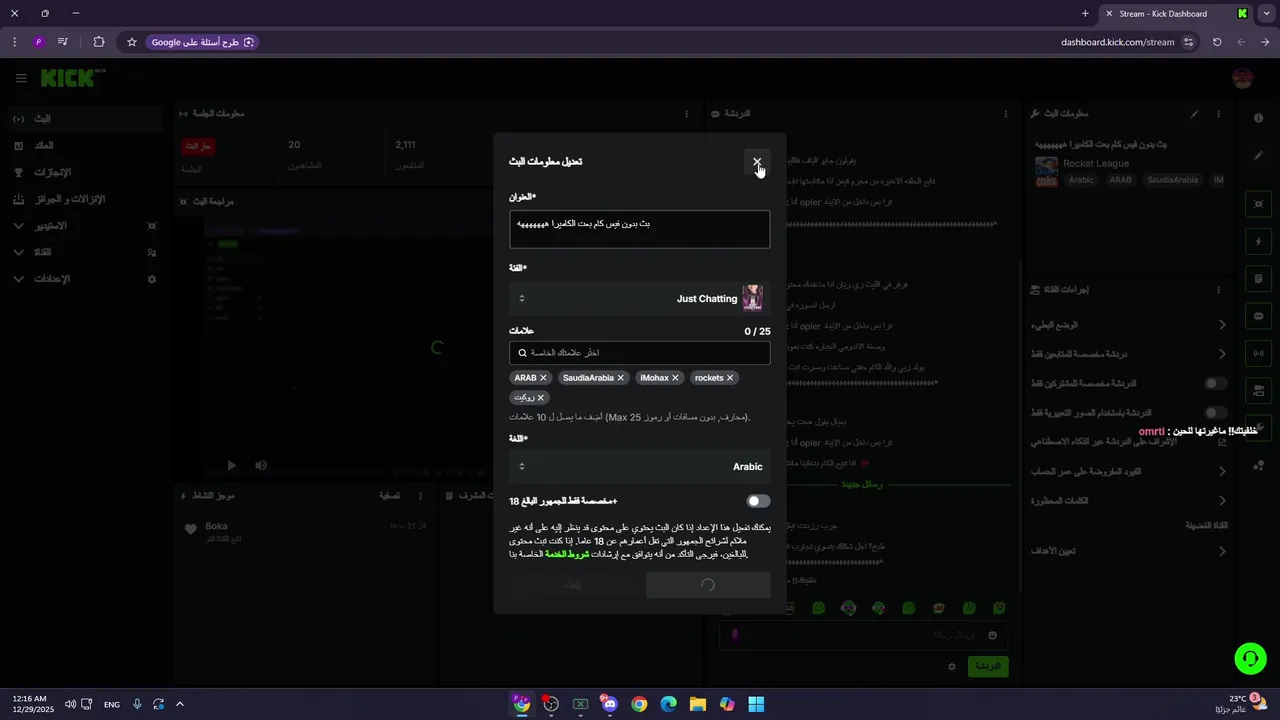The width and height of the screenshot is (1280, 720).
Task: Open the Arabic language dropdown
Action: [x=640, y=466]
